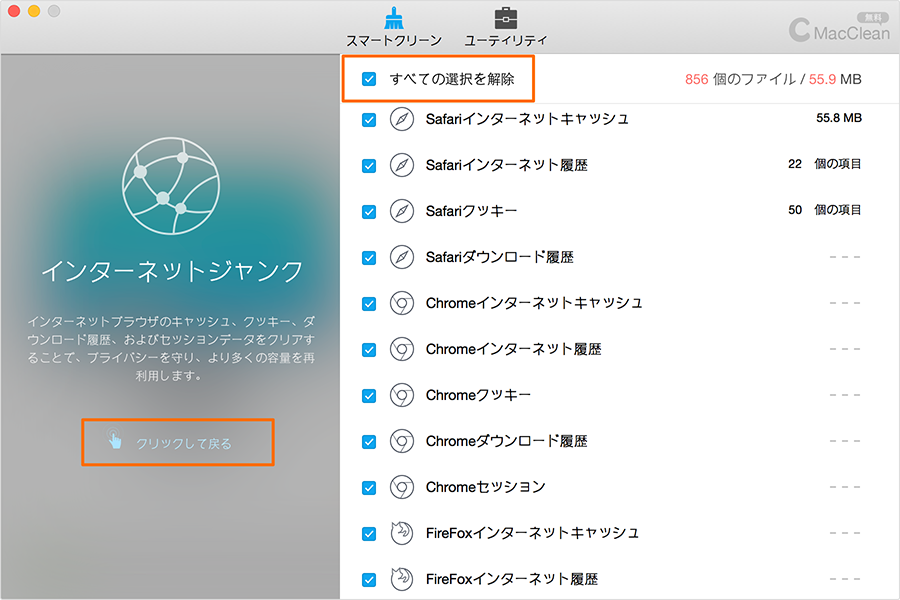
Task: Click the クリックして戻る link text
Action: coord(184,444)
